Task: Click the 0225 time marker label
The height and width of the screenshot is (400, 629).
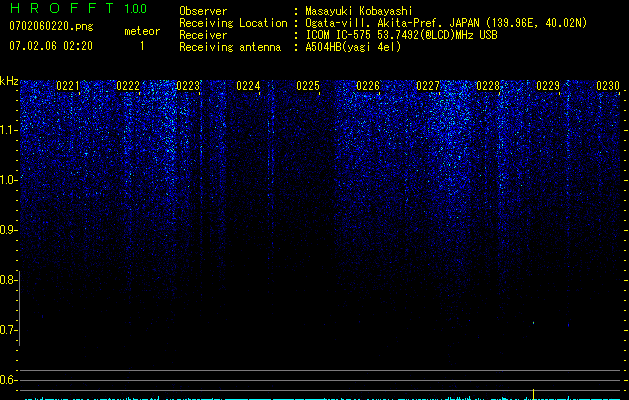Action: (308, 86)
